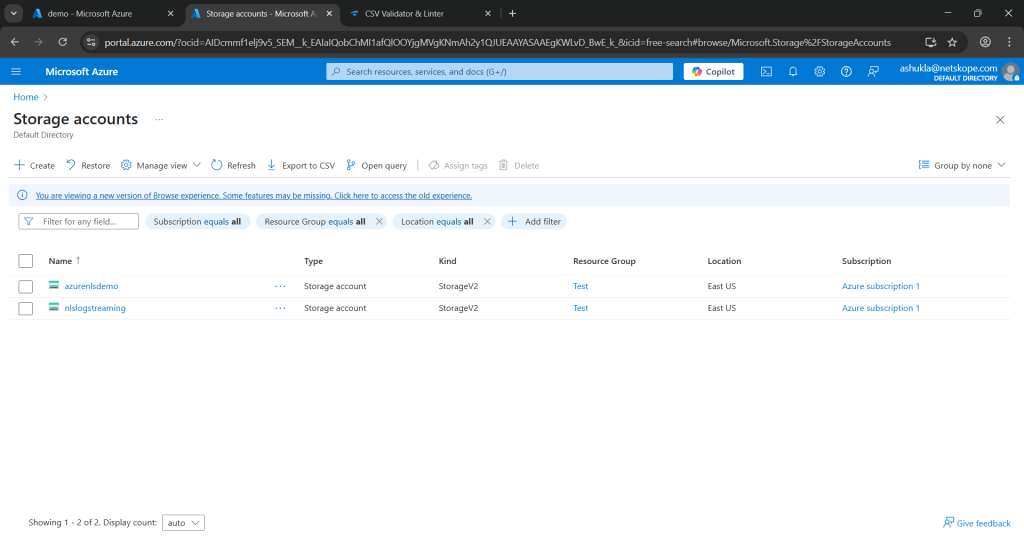
Task: Click Create to add a storage account
Action: (x=35, y=166)
